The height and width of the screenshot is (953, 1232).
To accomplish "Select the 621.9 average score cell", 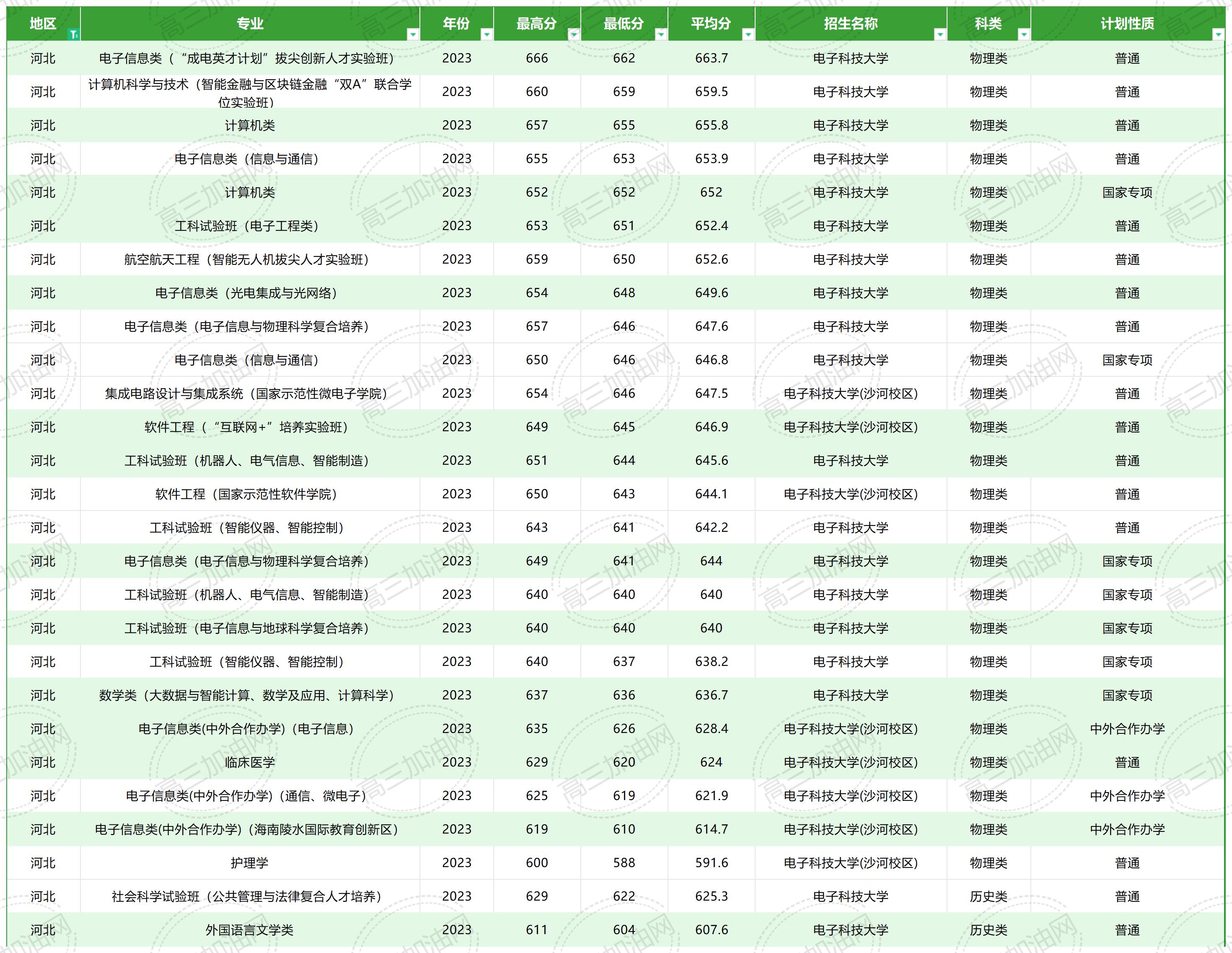I will click(712, 796).
